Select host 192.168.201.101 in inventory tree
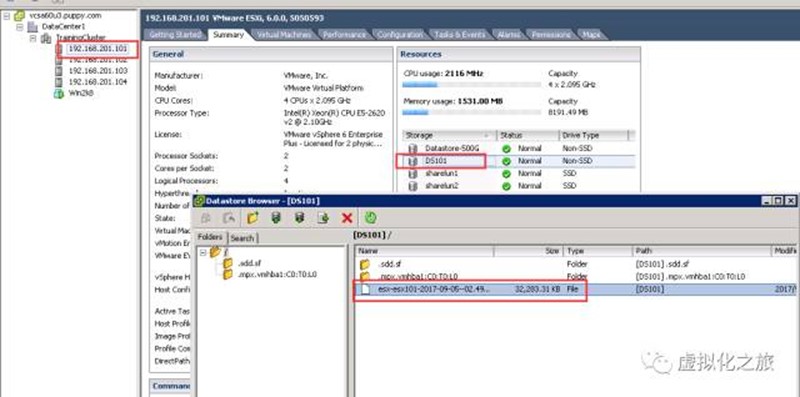 (97, 48)
